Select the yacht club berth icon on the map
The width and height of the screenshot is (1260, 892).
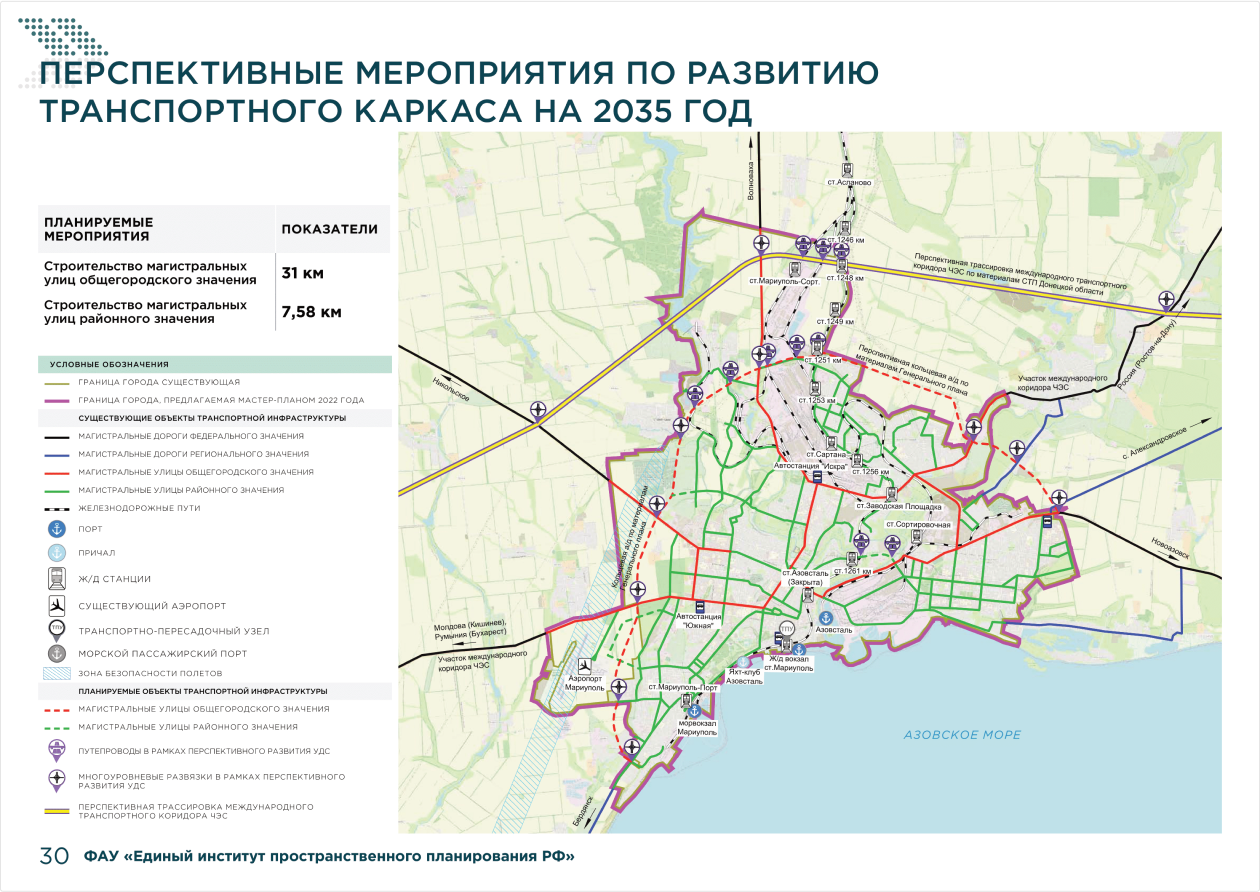(x=743, y=661)
